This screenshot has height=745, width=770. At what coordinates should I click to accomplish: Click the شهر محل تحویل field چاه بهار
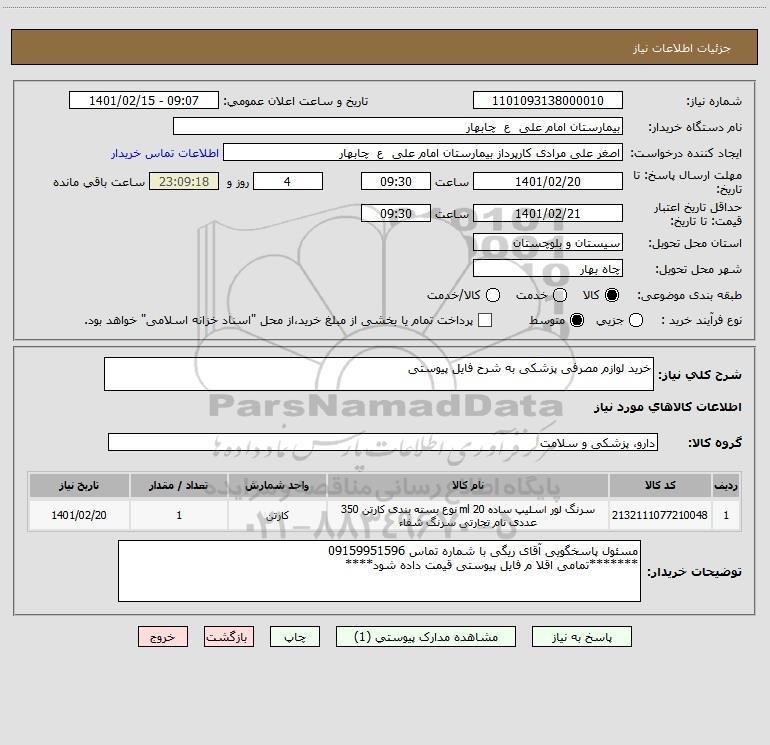548,269
